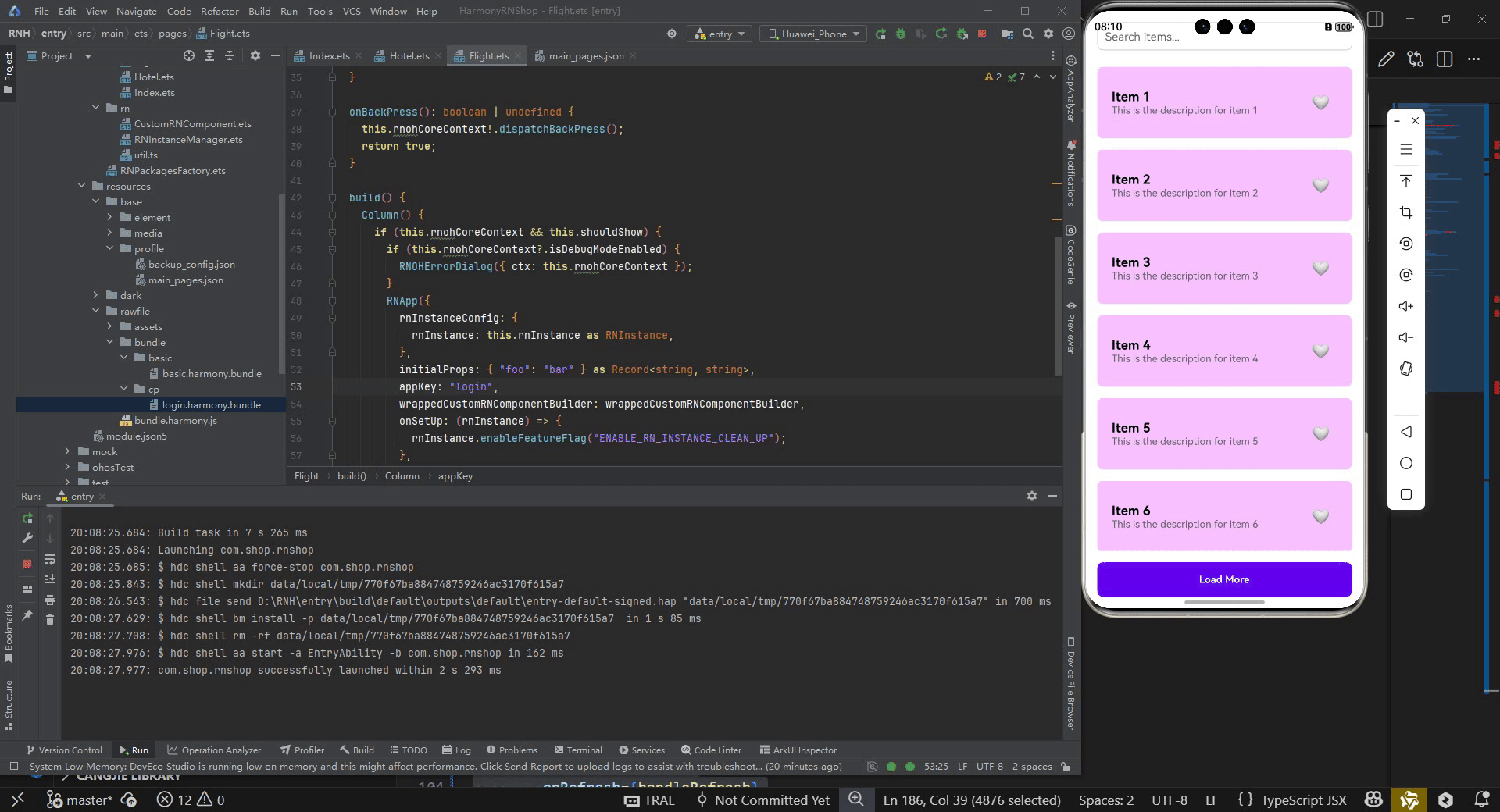
Task: Hide the Project panel with minus icon
Action: [275, 55]
